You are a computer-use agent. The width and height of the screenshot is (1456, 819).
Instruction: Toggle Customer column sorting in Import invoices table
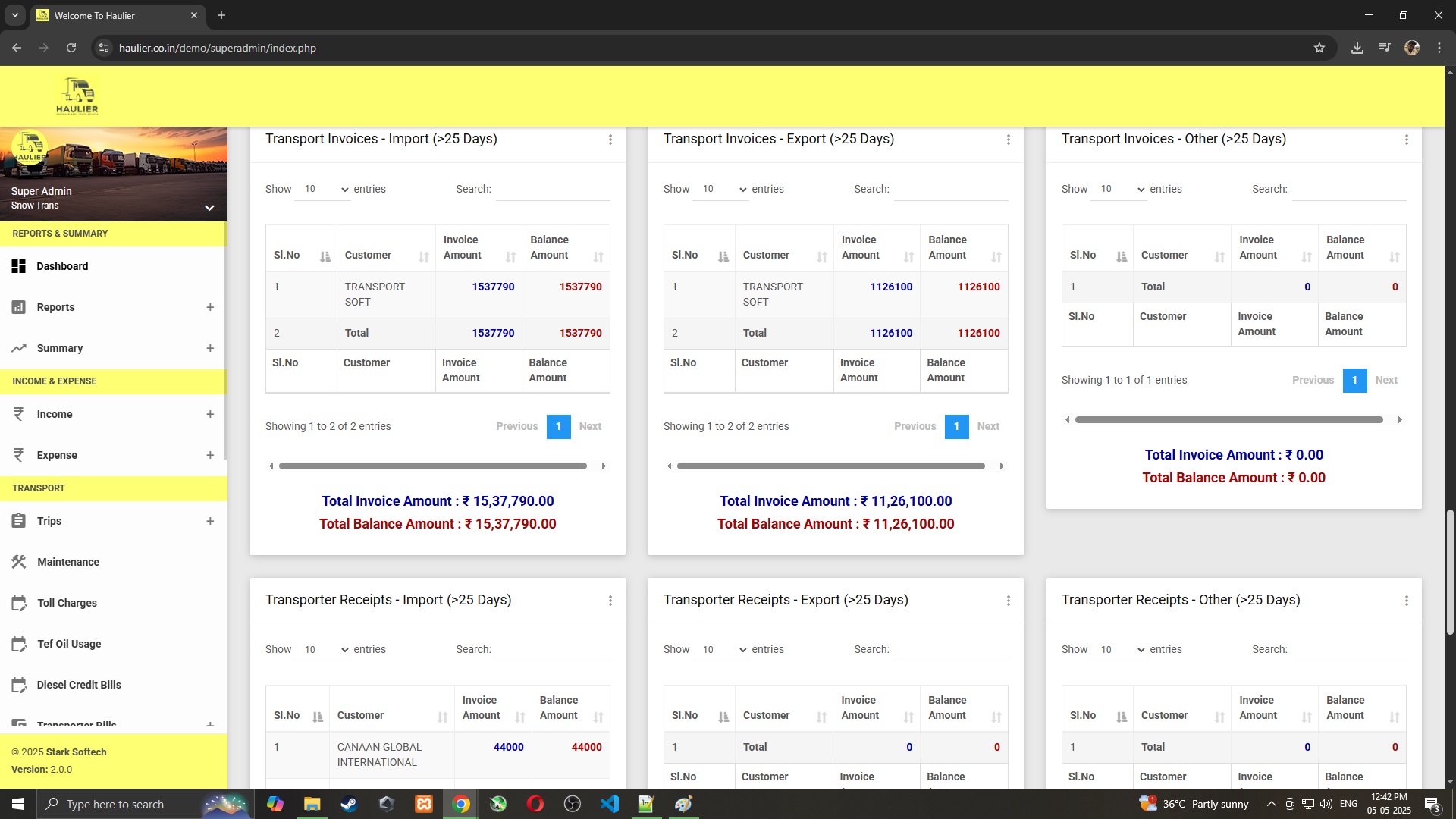pyautogui.click(x=423, y=256)
